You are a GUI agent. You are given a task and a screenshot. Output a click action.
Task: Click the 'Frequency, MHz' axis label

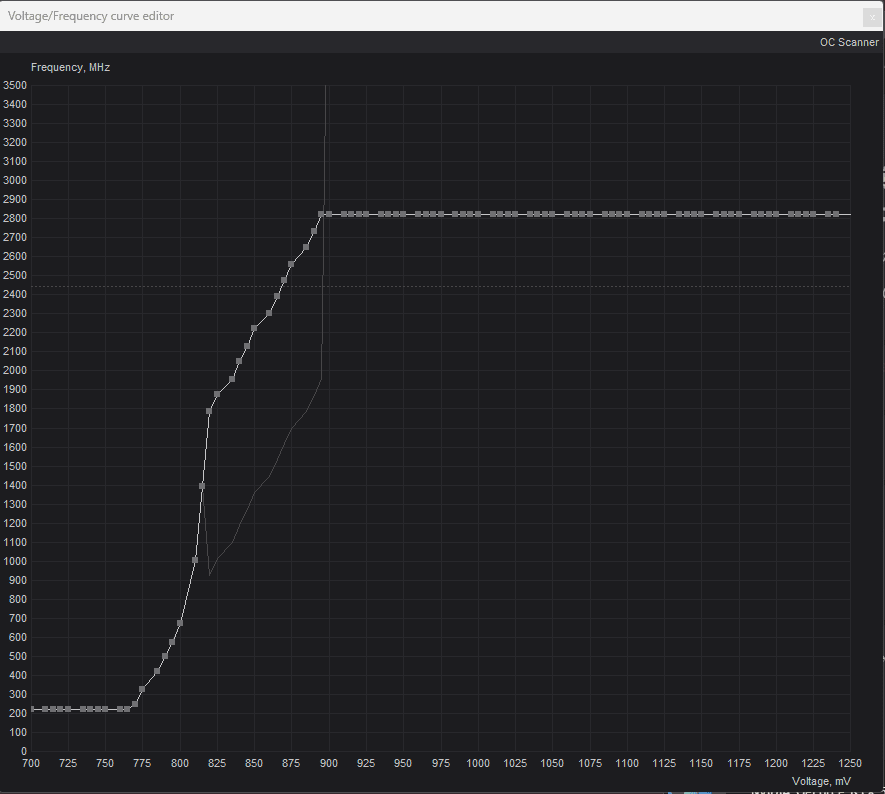point(70,67)
